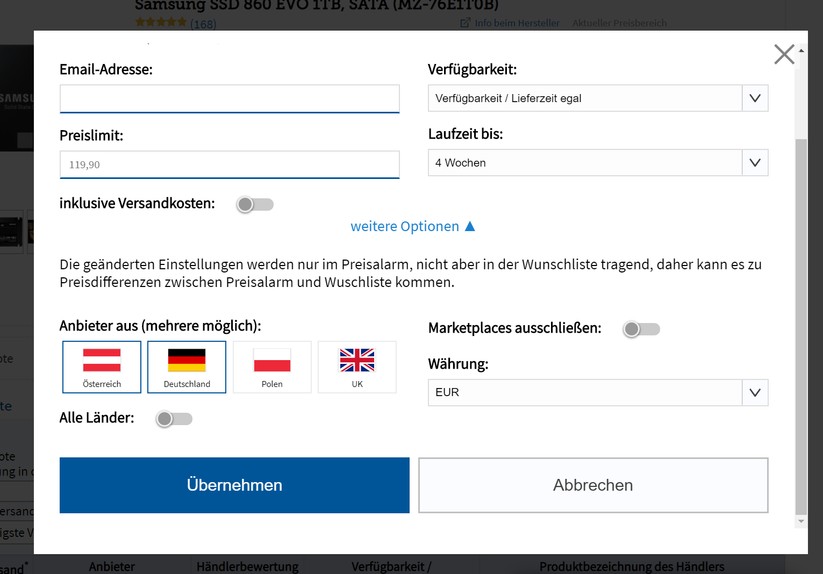Click the scrollbar down arrow
Screen dimensions: 823x574
[x=799, y=521]
